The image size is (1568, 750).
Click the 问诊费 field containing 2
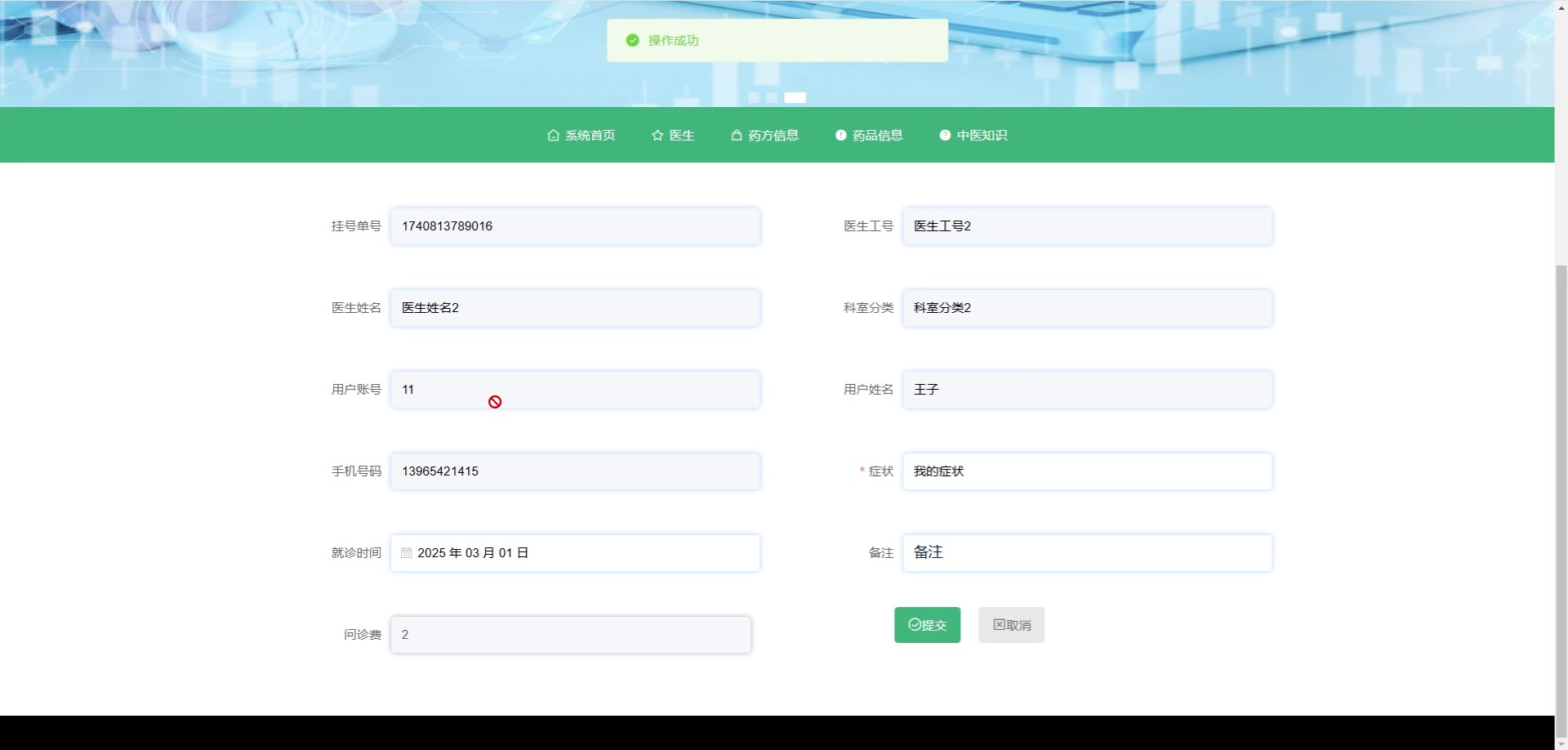[x=571, y=635]
